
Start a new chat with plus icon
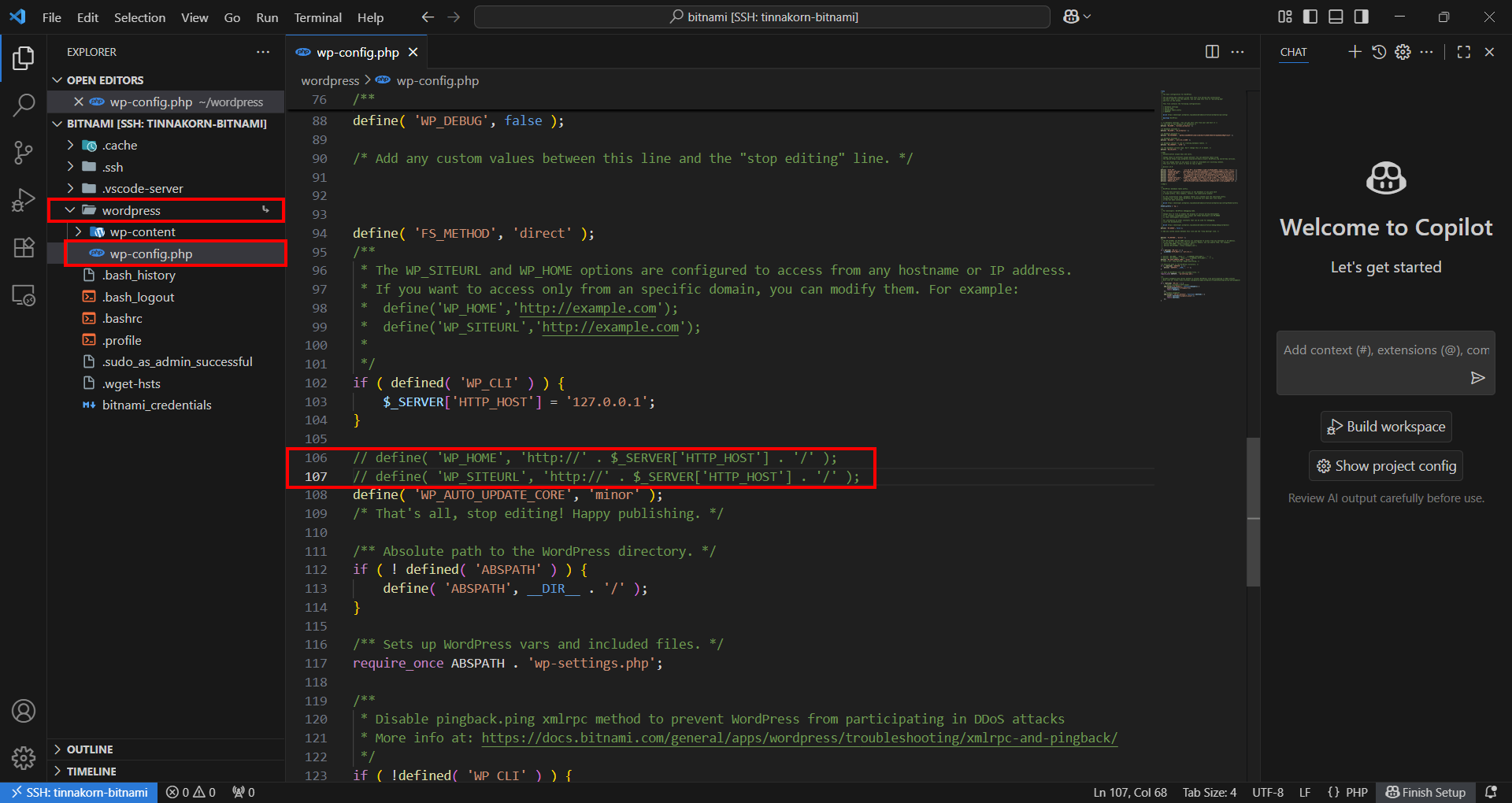coord(1354,52)
